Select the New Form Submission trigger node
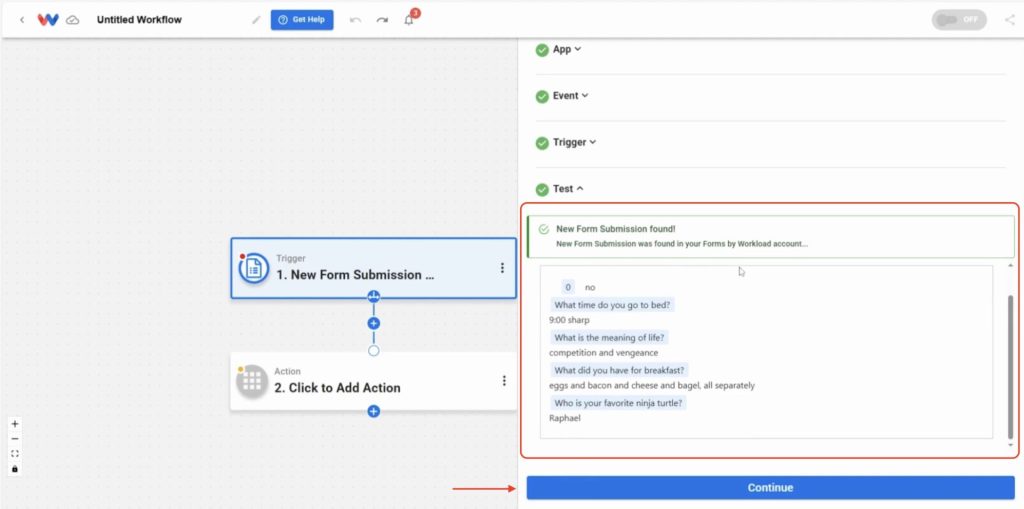The image size is (1024, 509). pyautogui.click(x=373, y=268)
